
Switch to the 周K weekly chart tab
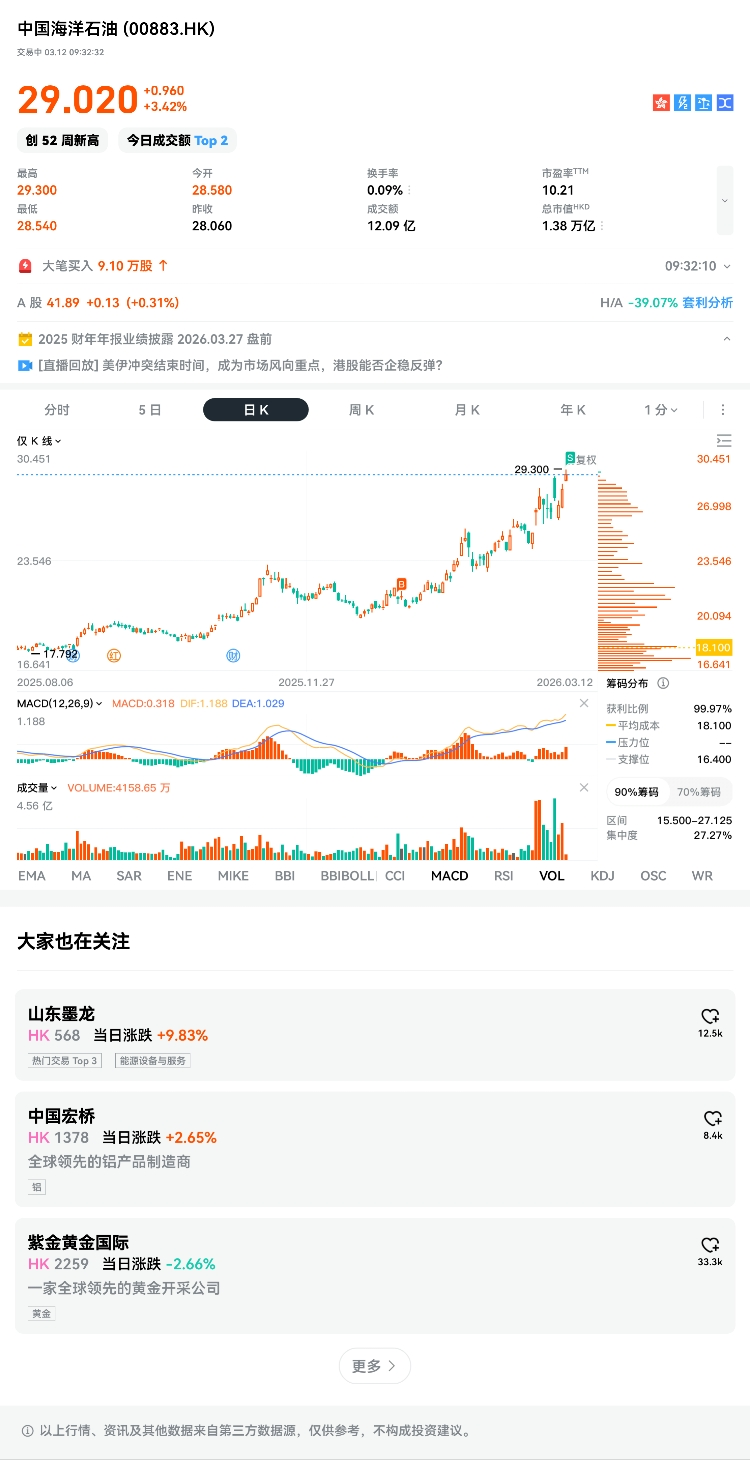361,410
